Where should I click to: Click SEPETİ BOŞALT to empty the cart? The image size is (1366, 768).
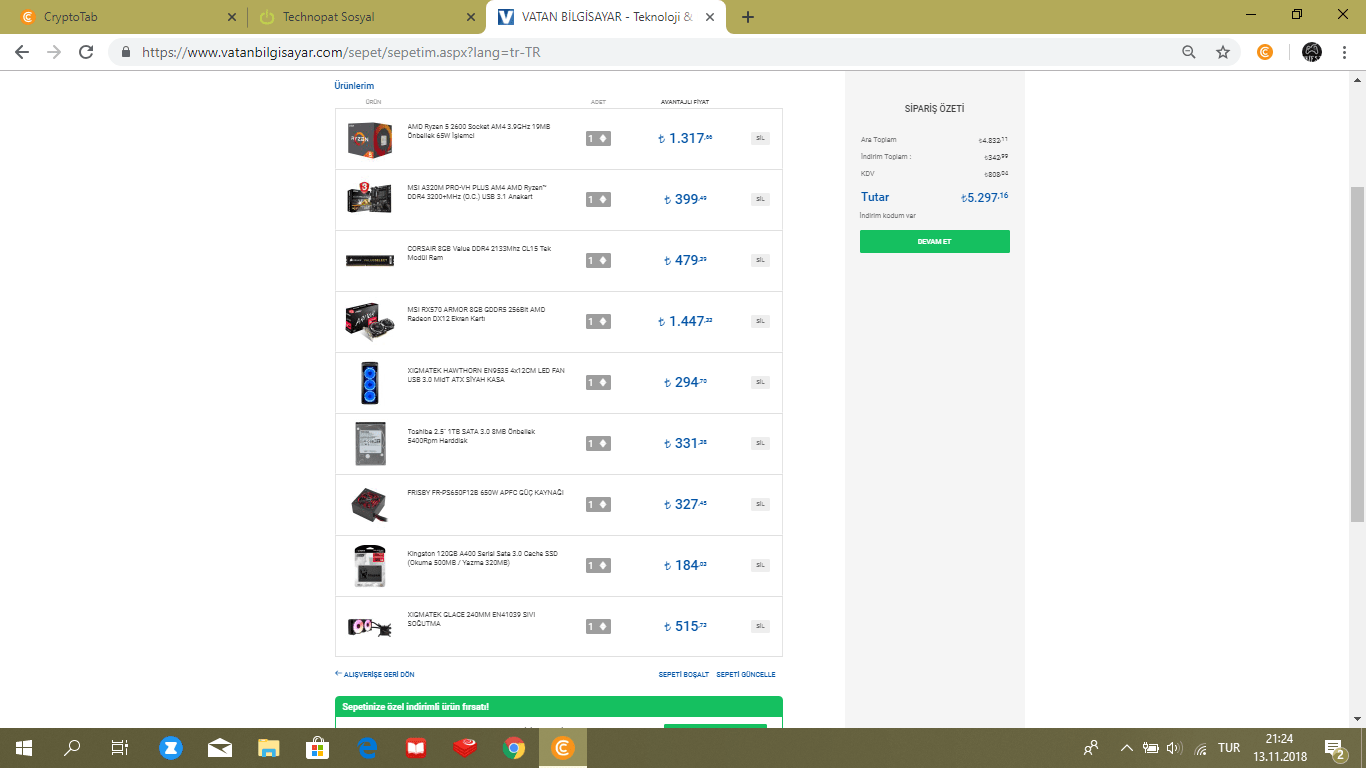683,674
